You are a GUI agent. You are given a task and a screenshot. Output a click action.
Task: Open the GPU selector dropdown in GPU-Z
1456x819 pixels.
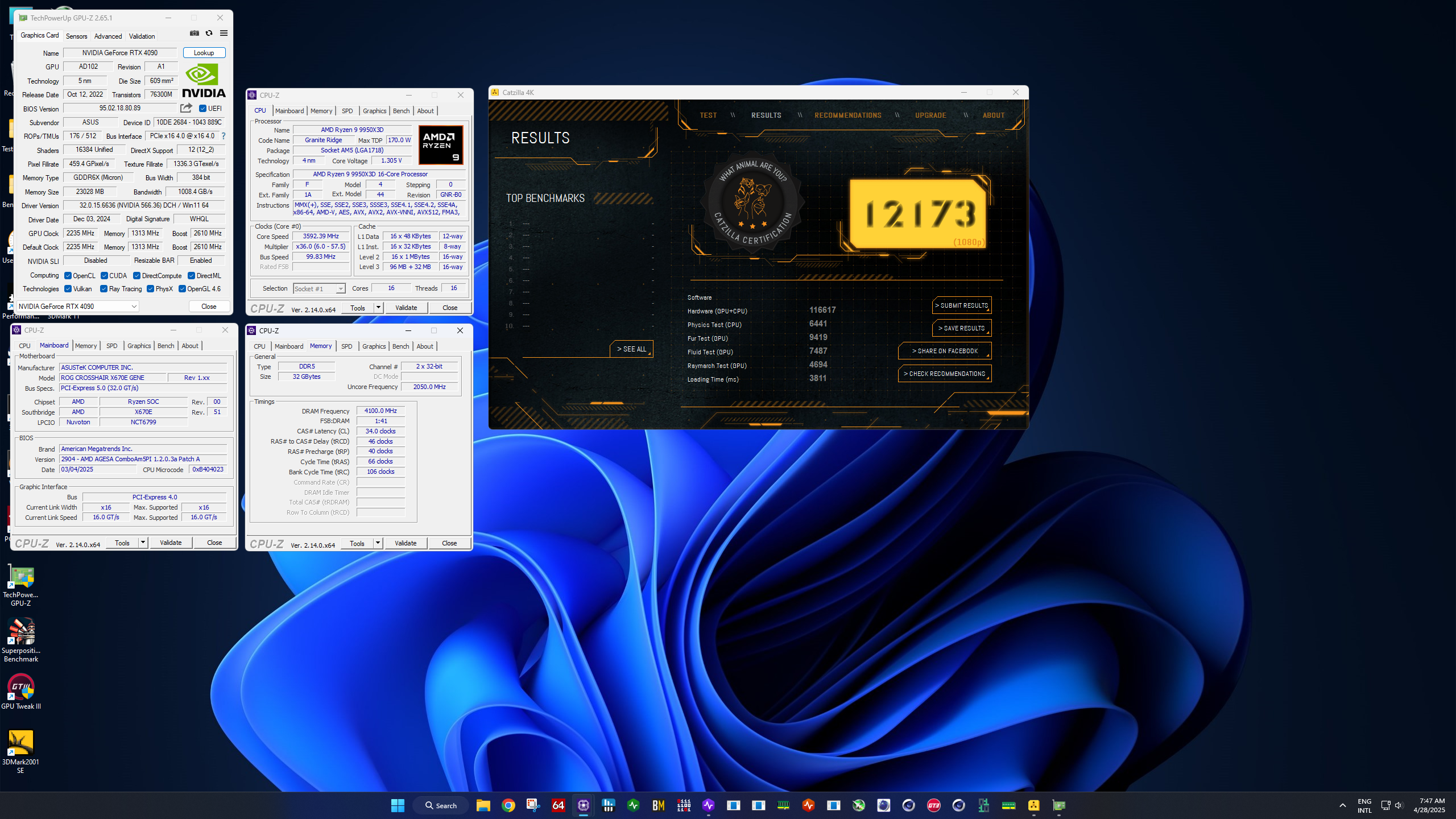(77, 307)
